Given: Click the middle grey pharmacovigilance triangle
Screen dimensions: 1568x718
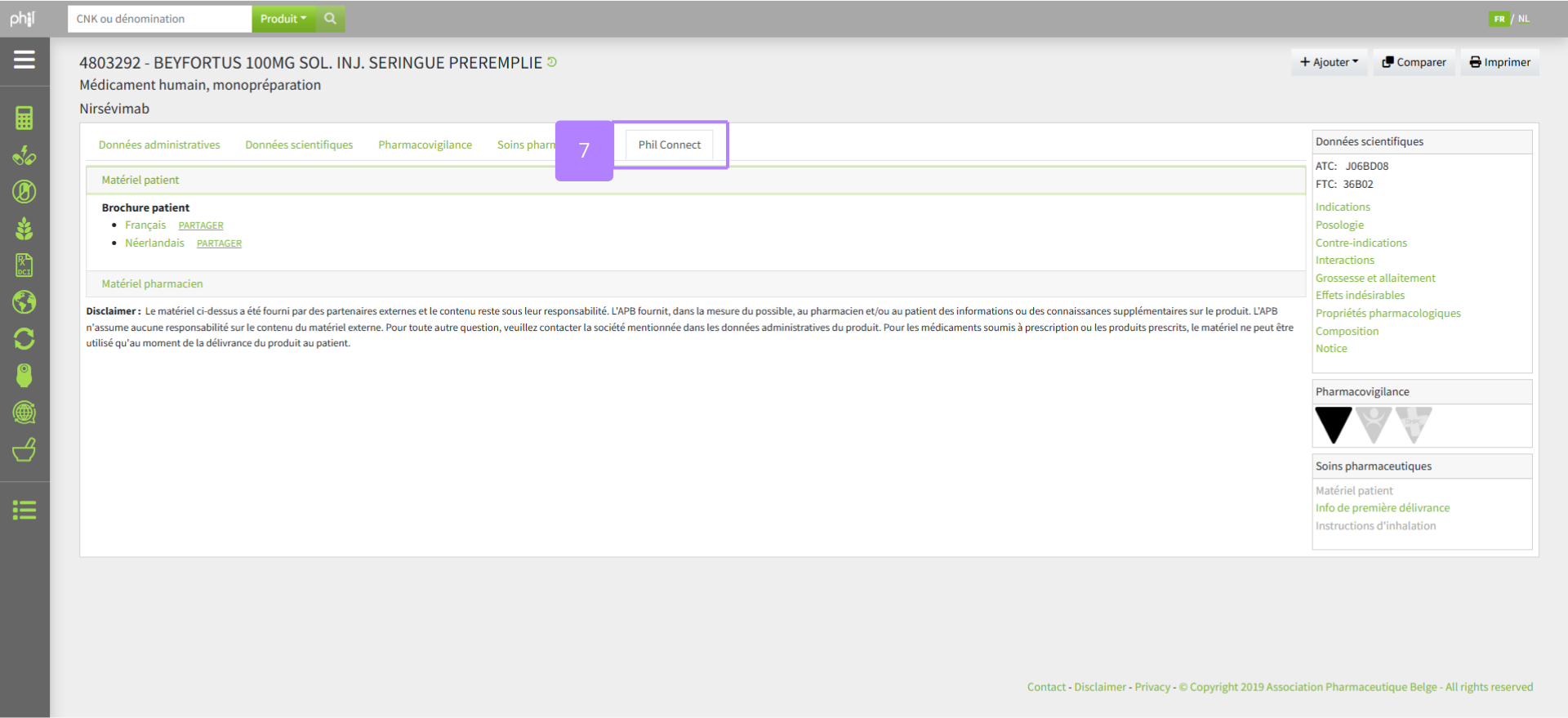Looking at the screenshot, I should click(x=1374, y=425).
